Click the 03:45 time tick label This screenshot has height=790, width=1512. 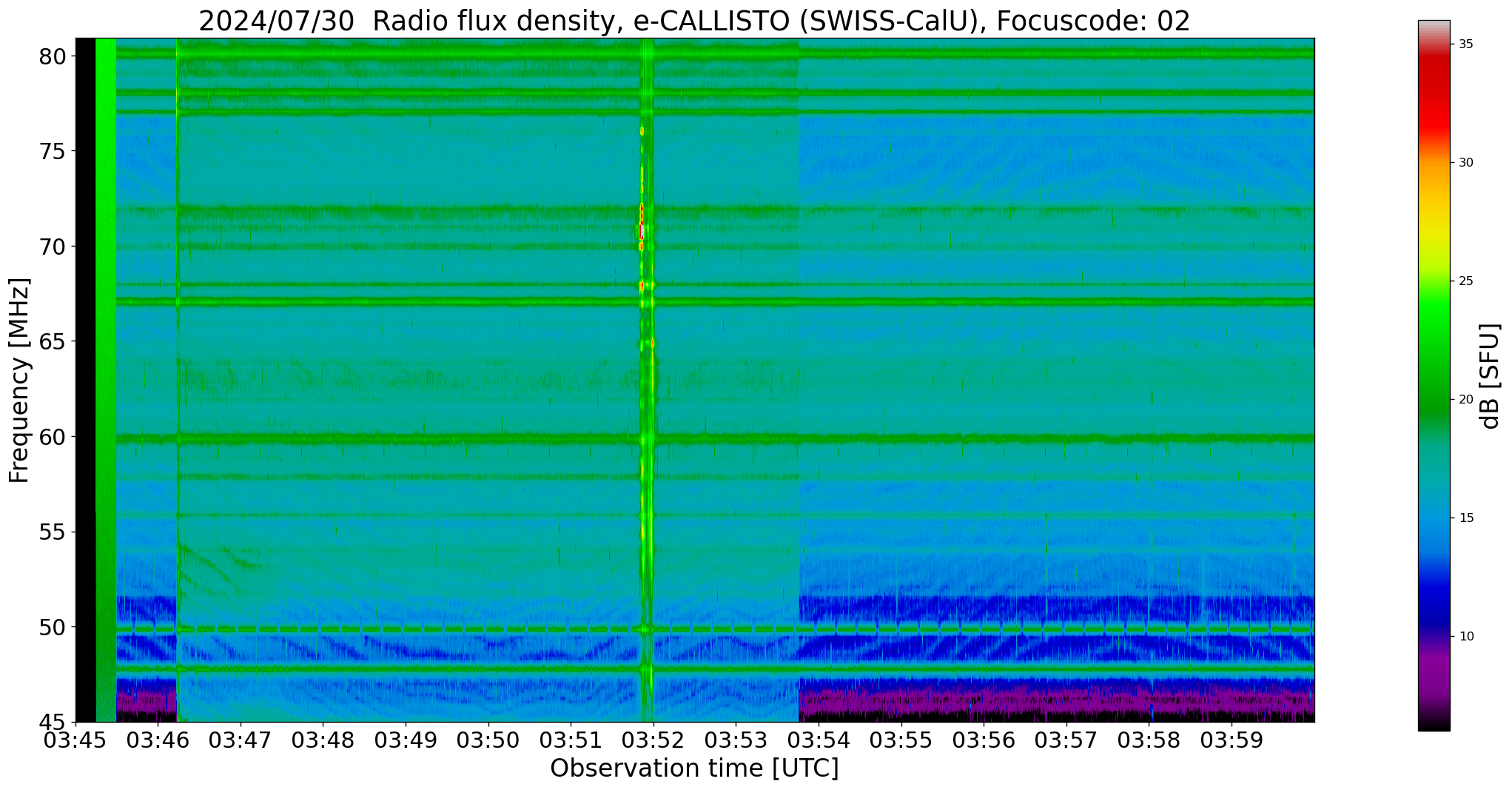point(75,740)
